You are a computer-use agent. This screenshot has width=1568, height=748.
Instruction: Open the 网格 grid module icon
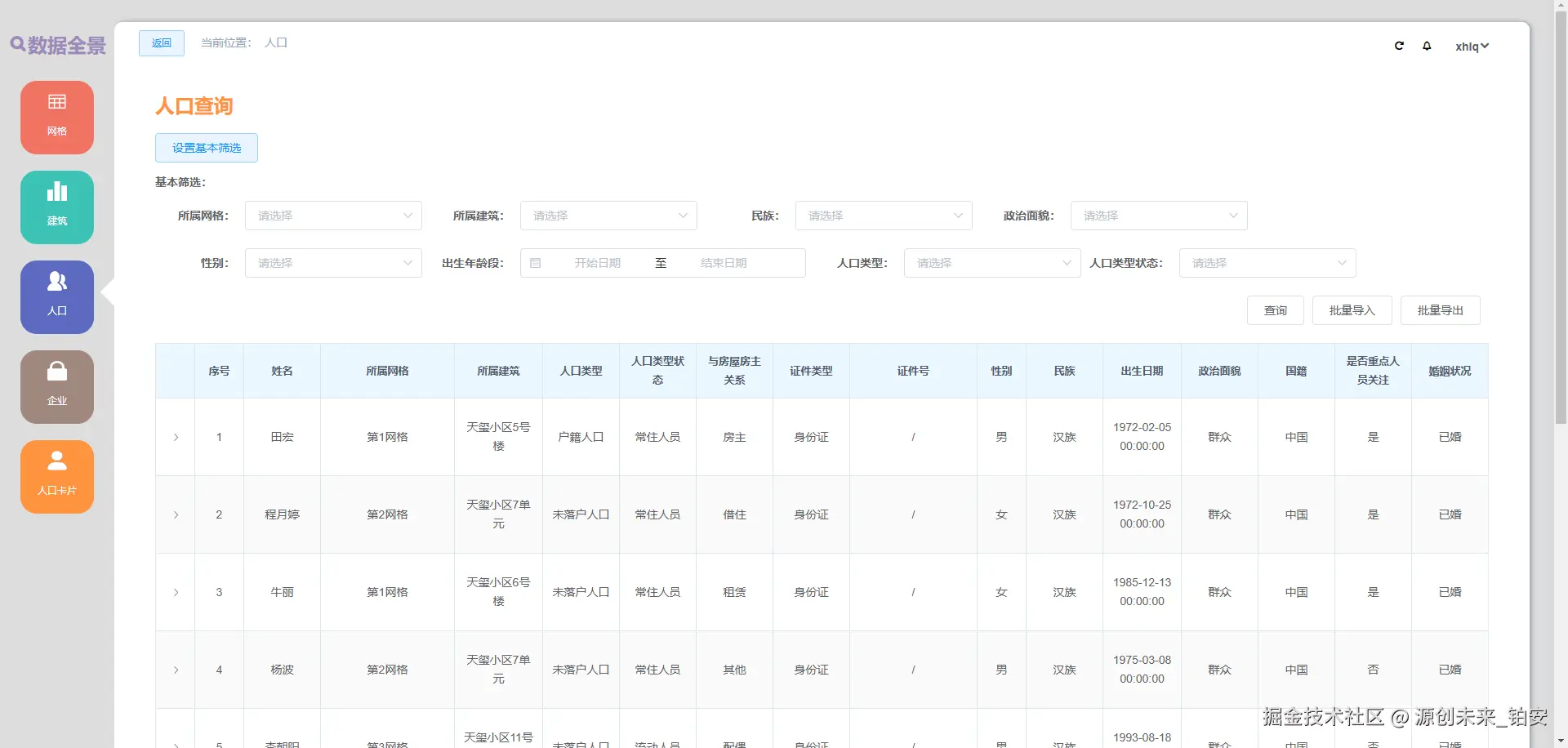tap(57, 118)
